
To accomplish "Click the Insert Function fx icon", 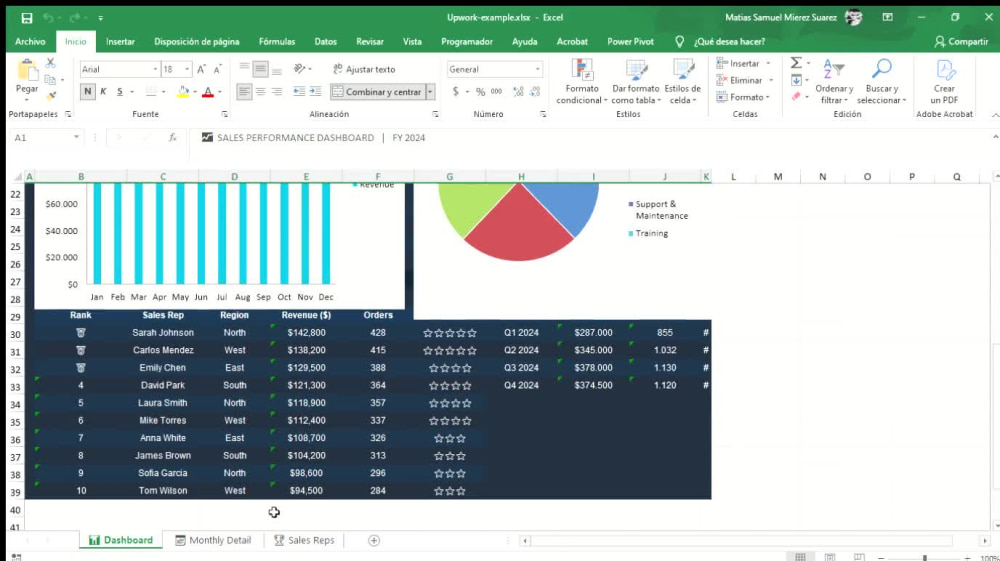I will click(172, 138).
